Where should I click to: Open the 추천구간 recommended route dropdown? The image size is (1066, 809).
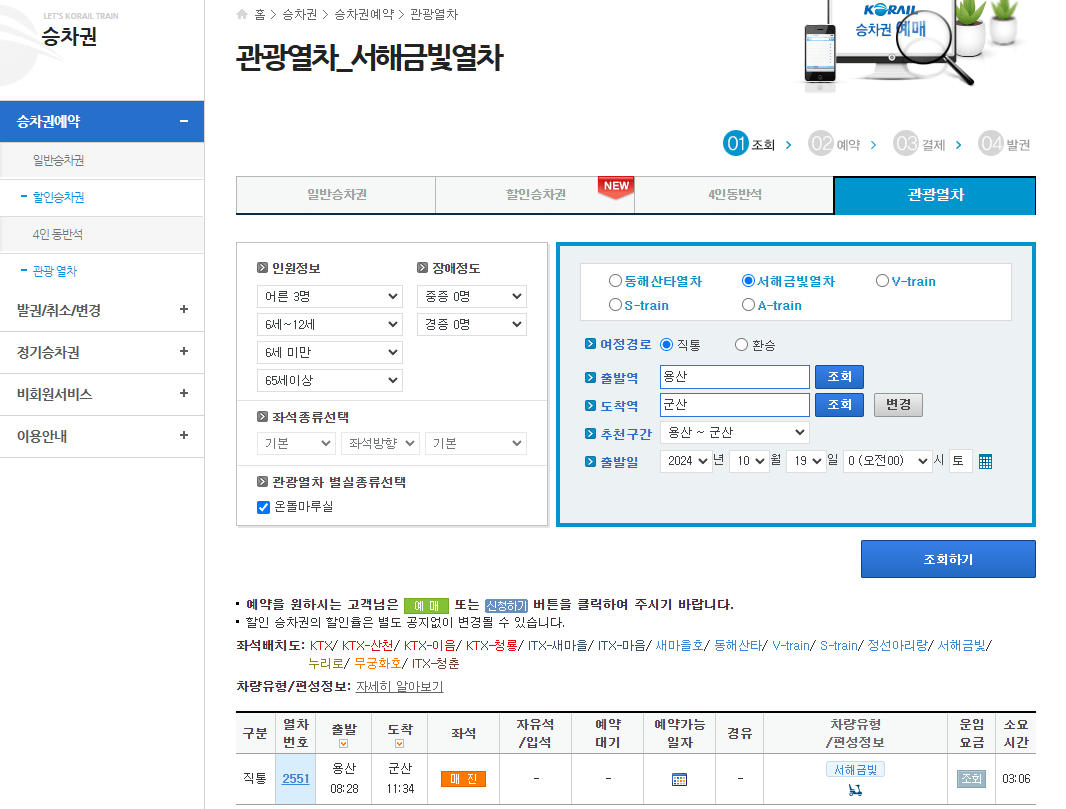[735, 432]
